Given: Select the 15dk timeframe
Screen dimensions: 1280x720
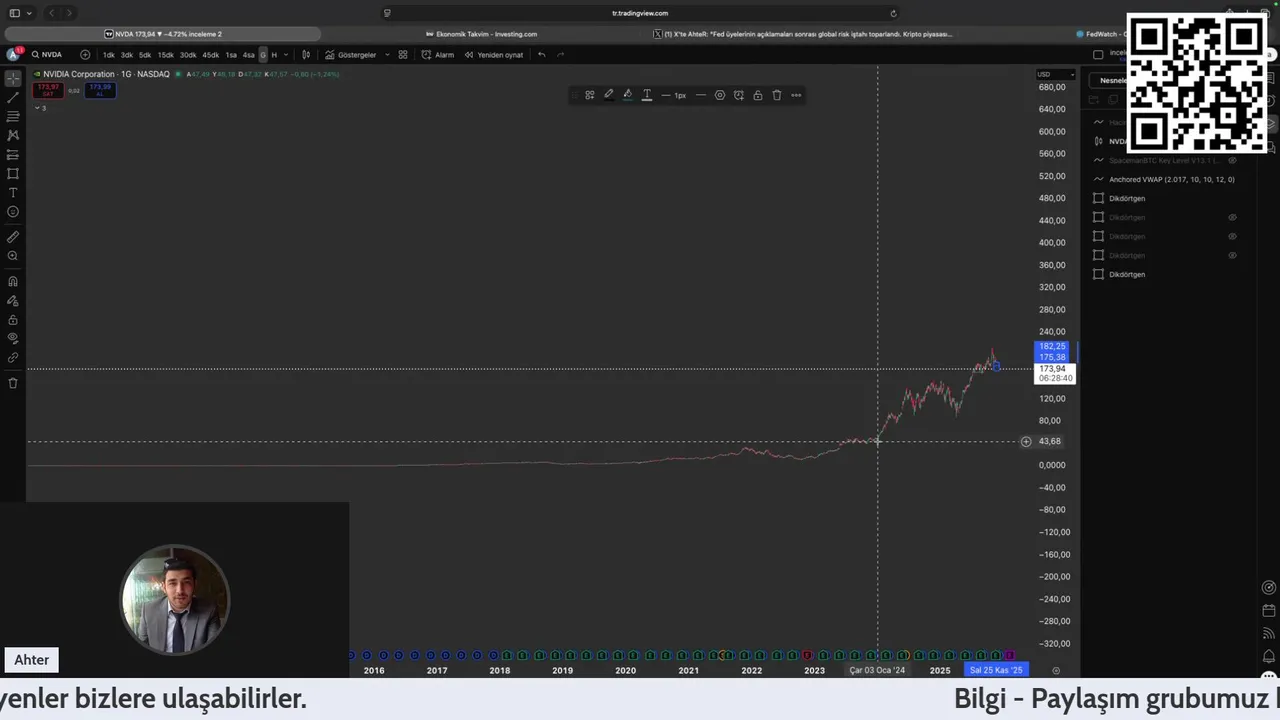Looking at the screenshot, I should [165, 55].
